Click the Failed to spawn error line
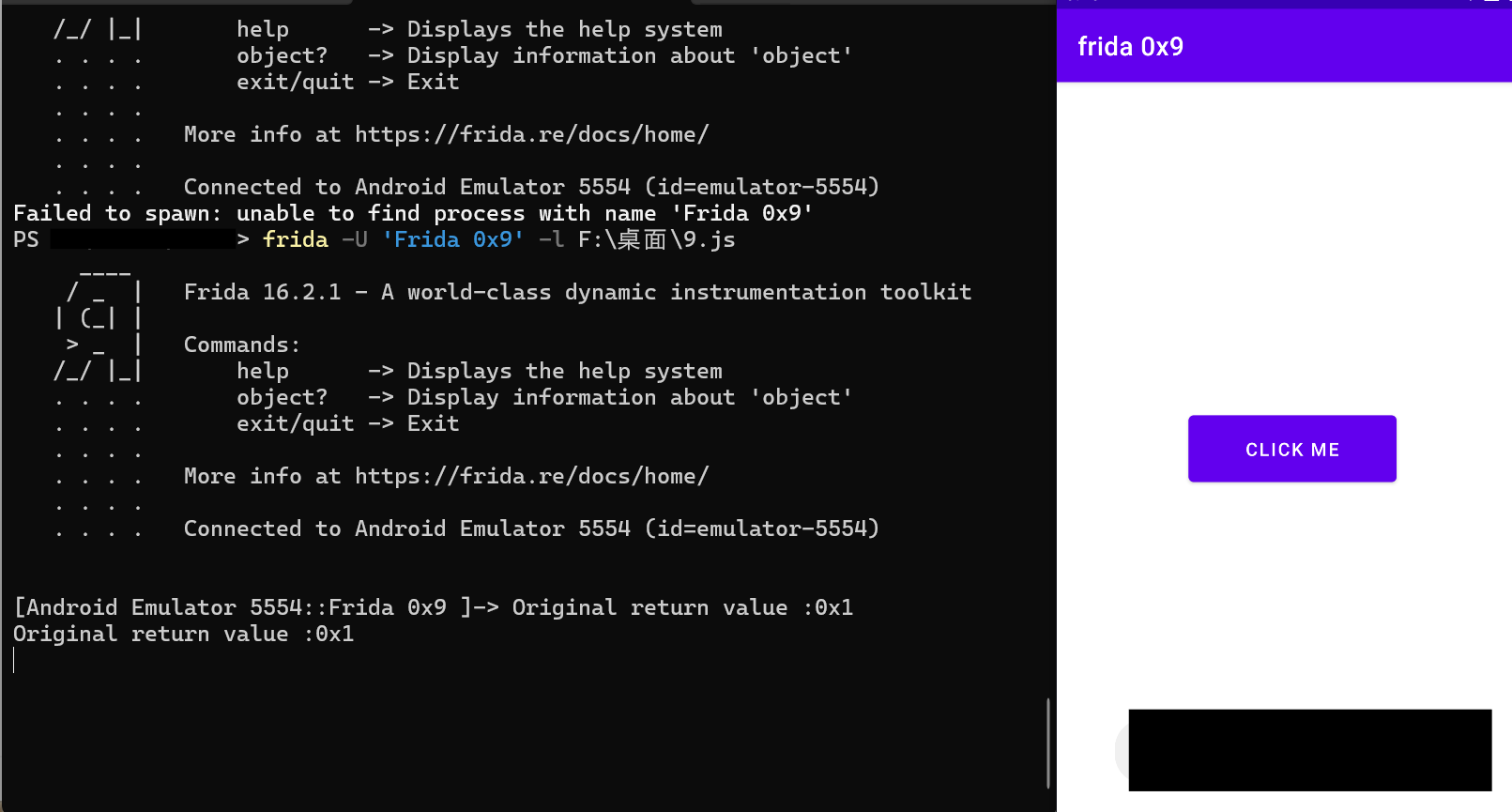Image resolution: width=1512 pixels, height=812 pixels. point(413,213)
